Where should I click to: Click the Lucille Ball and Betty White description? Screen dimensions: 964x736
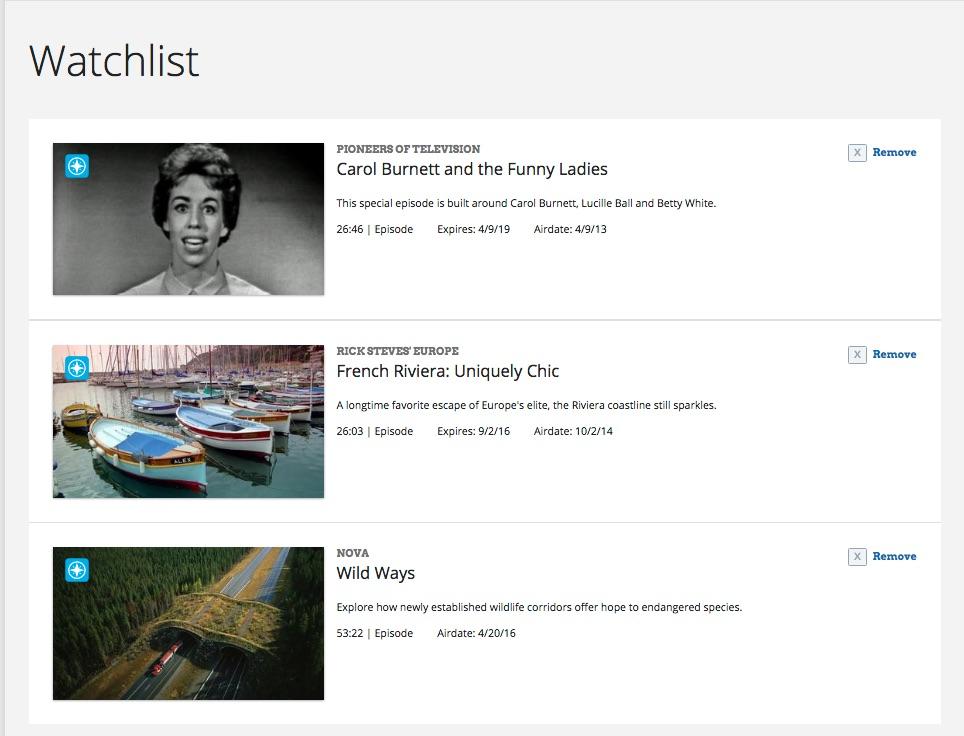tap(526, 204)
